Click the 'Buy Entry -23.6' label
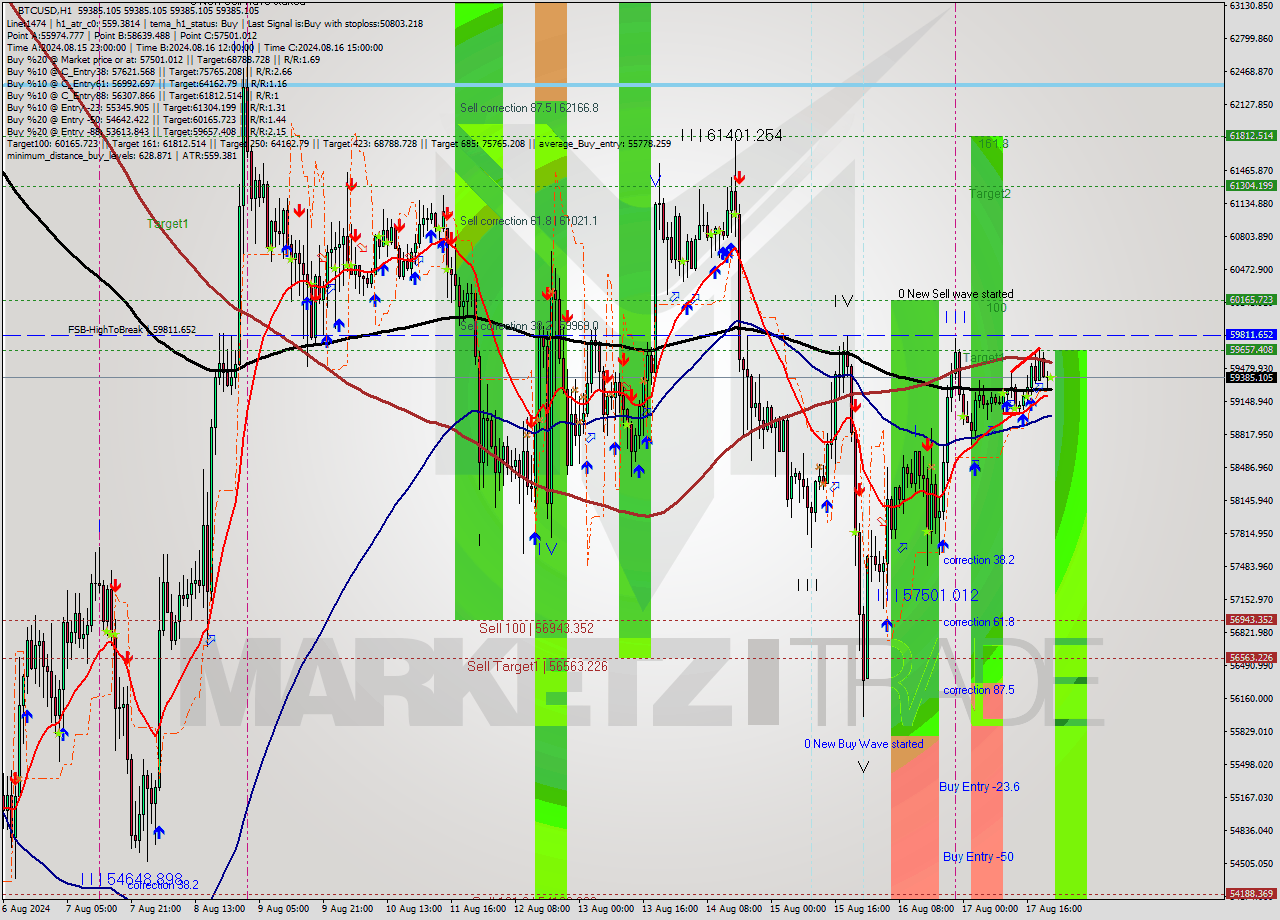1280x920 pixels. [x=979, y=787]
